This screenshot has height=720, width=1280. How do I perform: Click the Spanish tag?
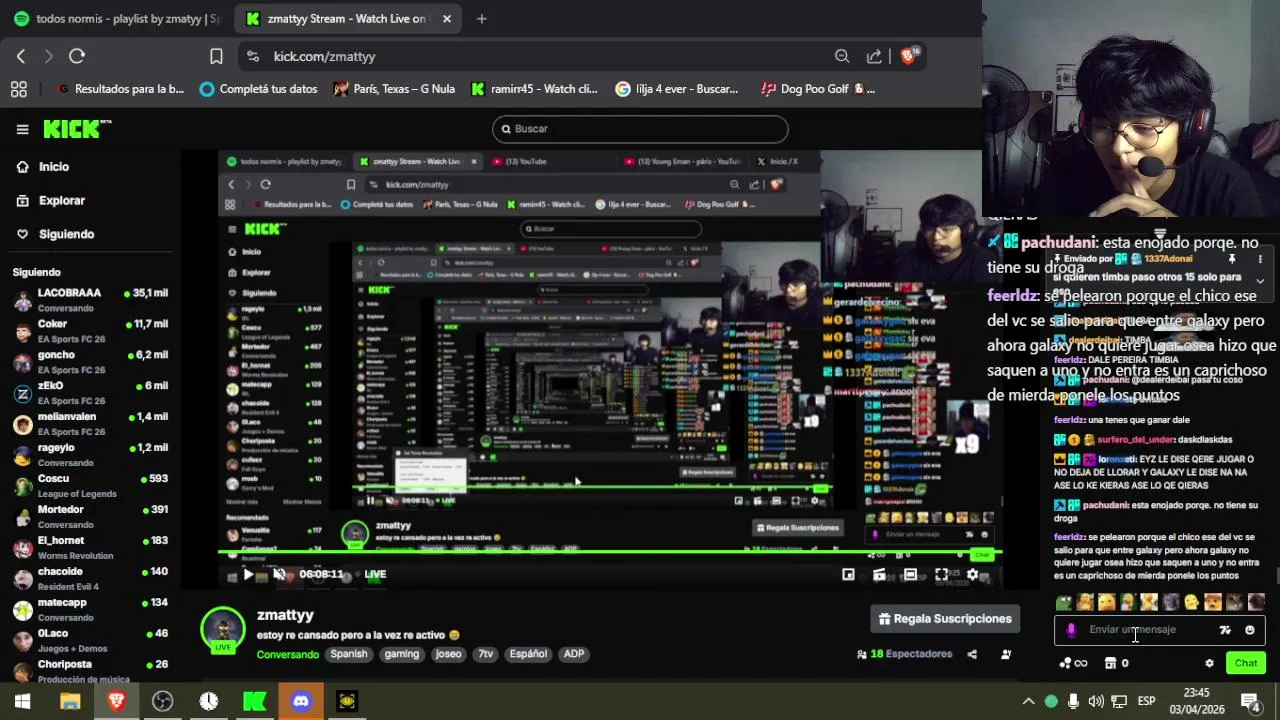click(349, 654)
